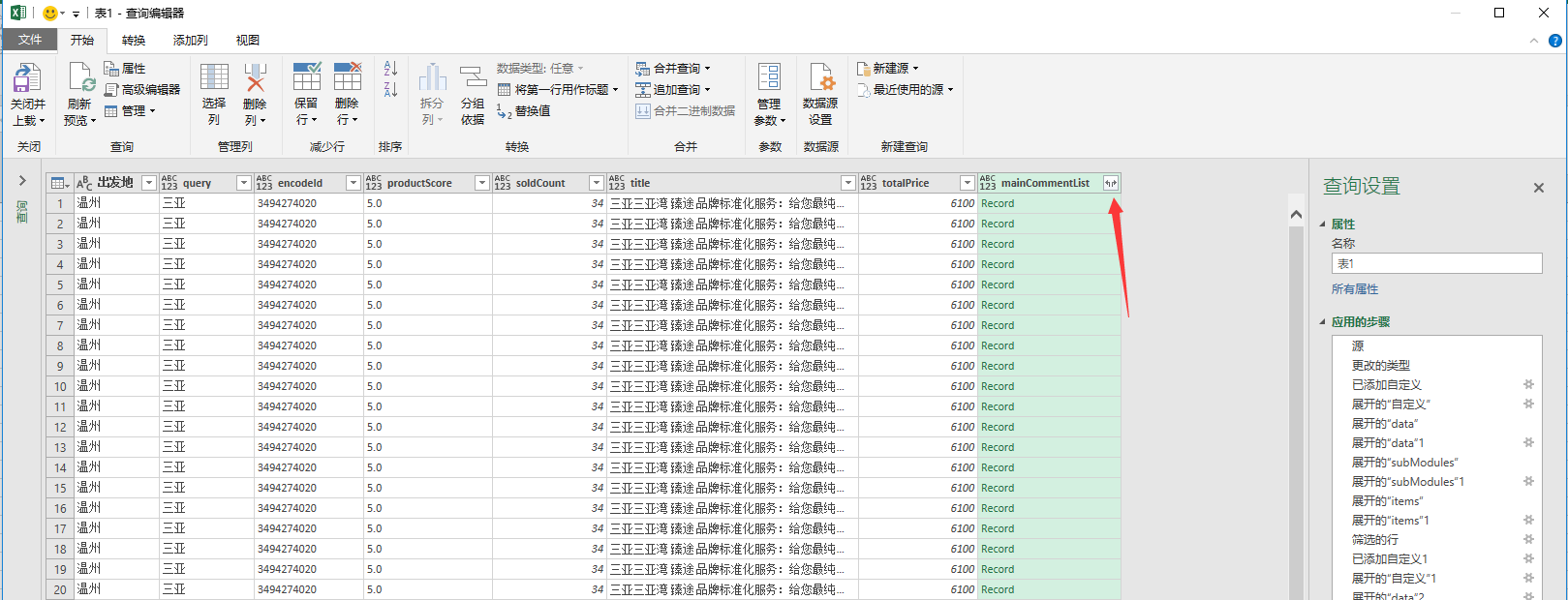Click the 关闭并上载 (Close & Load) icon

tap(27, 79)
